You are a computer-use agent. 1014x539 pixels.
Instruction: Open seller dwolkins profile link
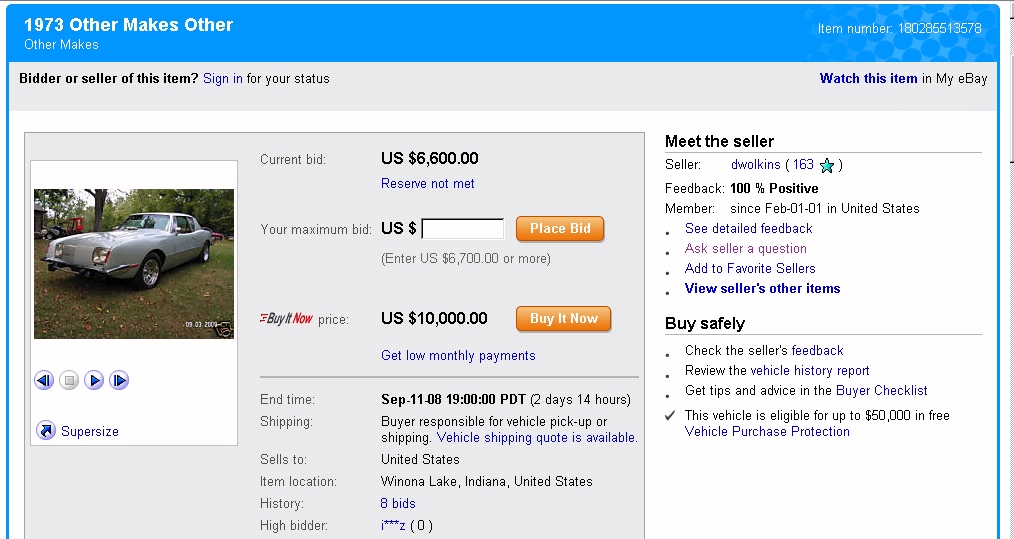755,165
